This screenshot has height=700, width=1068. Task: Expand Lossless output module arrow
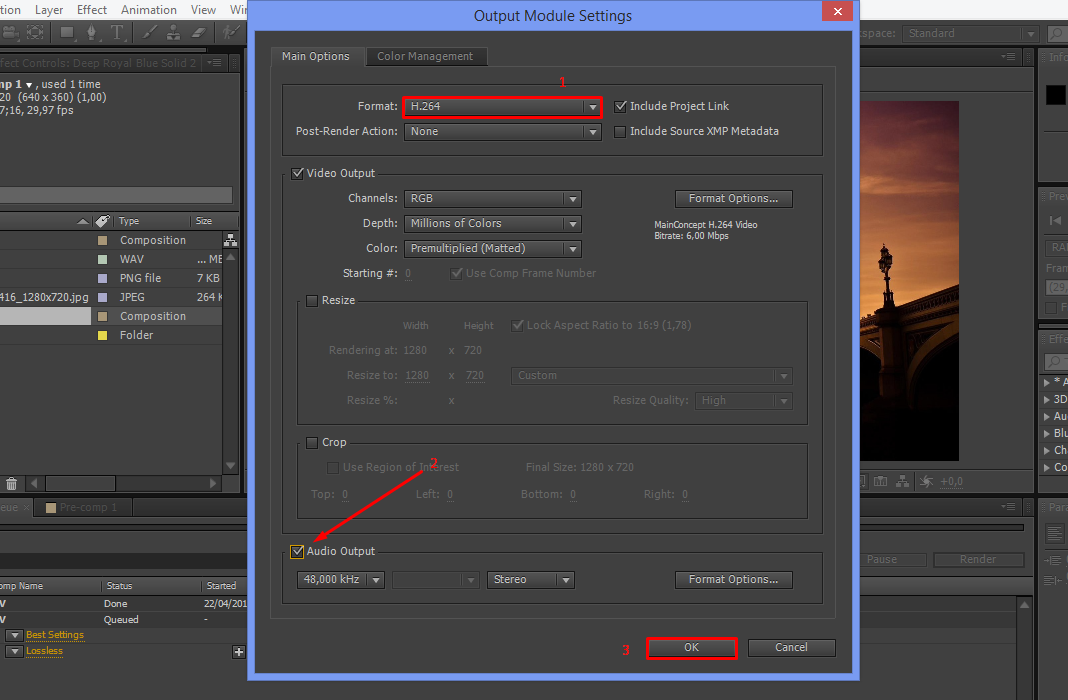[x=14, y=652]
